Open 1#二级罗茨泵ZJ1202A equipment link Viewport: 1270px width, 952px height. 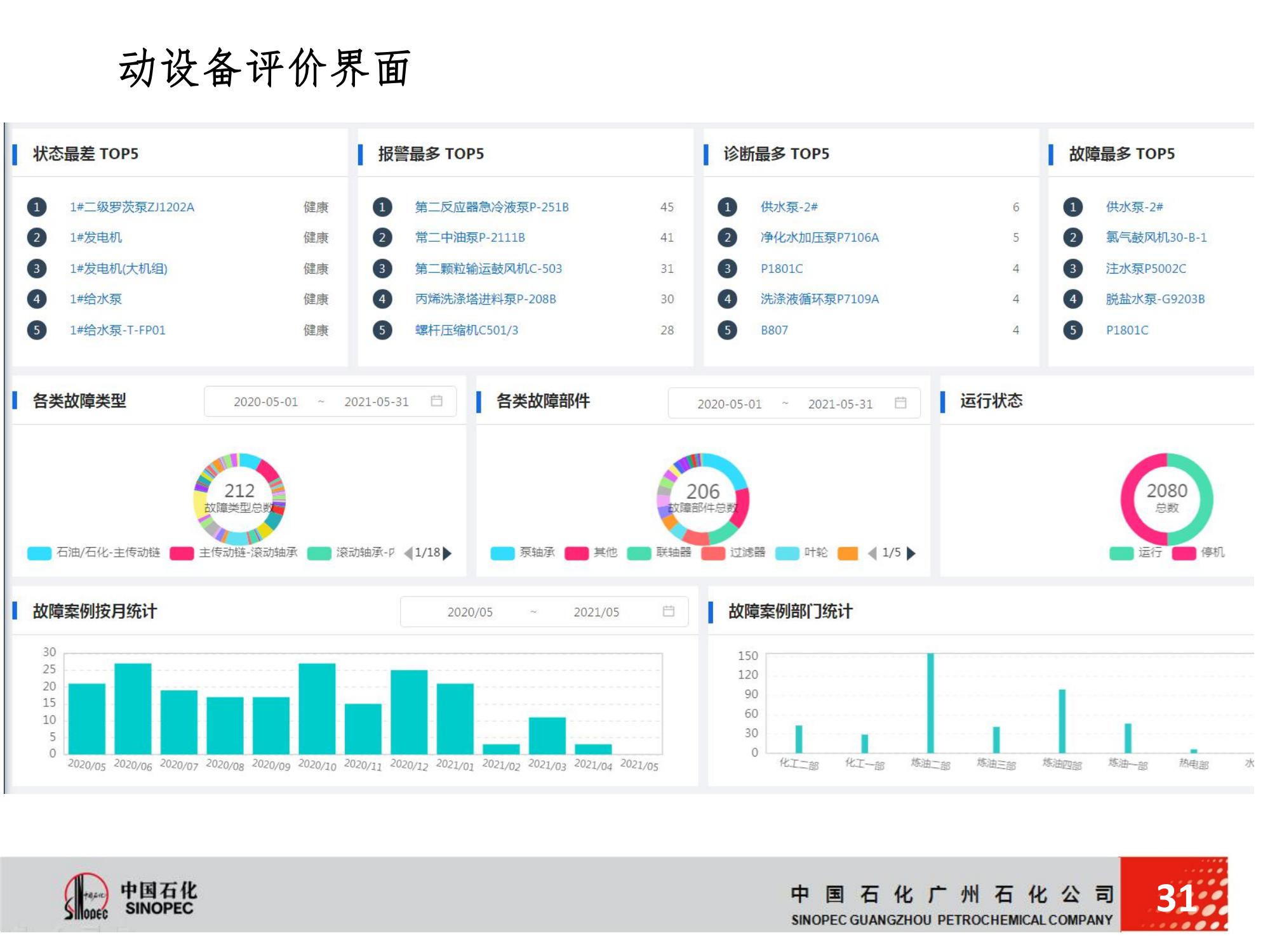[132, 207]
